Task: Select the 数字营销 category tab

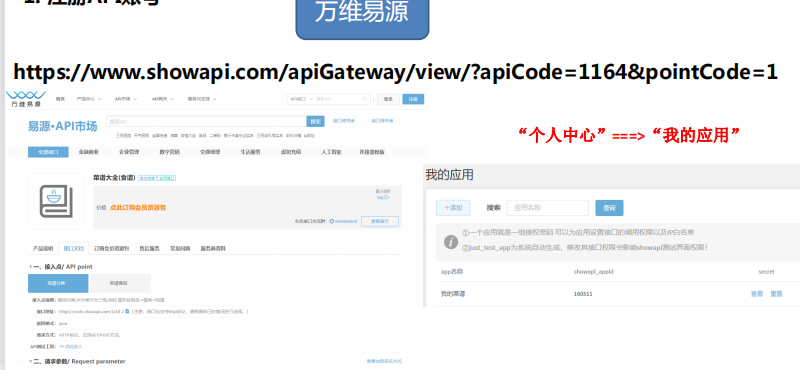Action: tap(169, 152)
